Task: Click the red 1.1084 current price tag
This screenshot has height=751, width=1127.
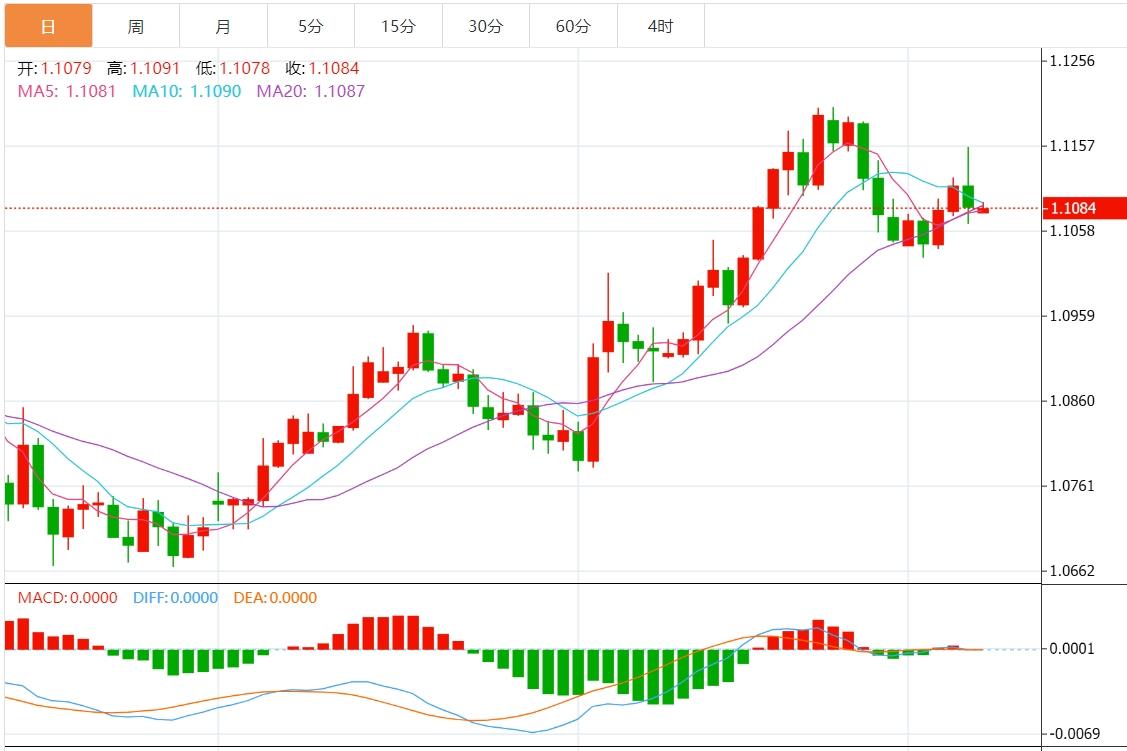Action: coord(1083,208)
